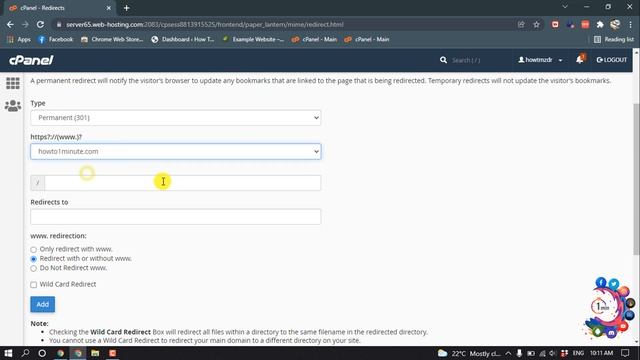Select Only redirect with www.

tap(33, 249)
